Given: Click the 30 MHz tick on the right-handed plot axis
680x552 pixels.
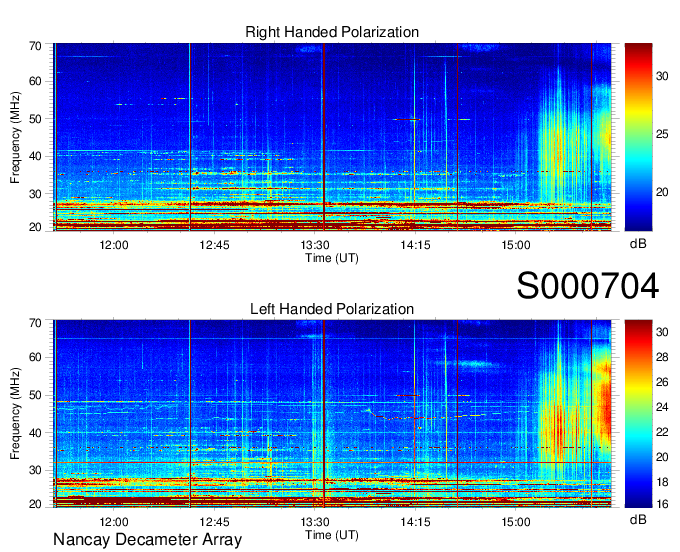Looking at the screenshot, I should pos(35,194).
